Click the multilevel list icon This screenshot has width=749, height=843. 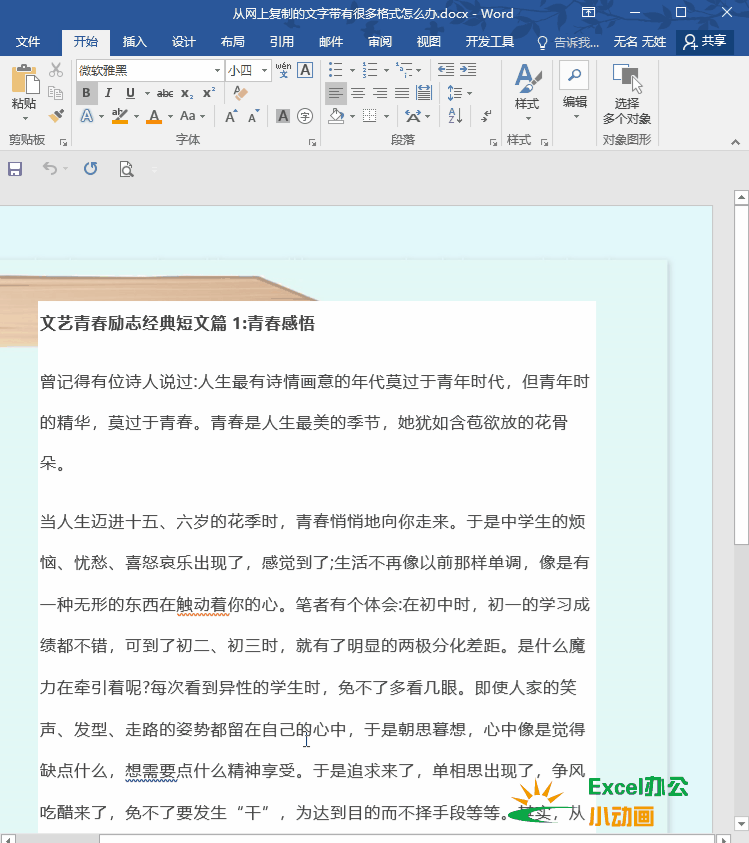coord(404,70)
